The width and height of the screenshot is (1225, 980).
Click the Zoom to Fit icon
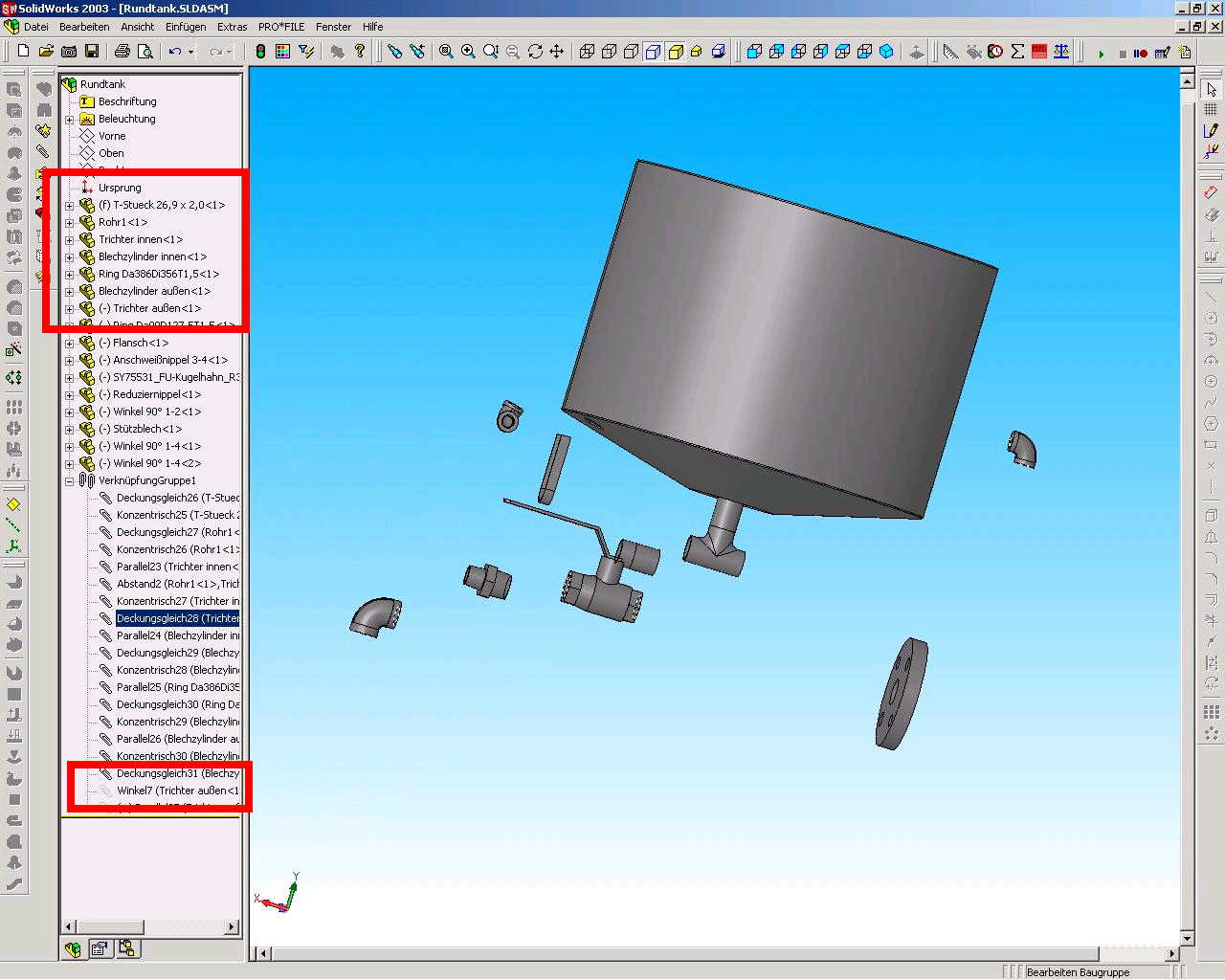446,52
